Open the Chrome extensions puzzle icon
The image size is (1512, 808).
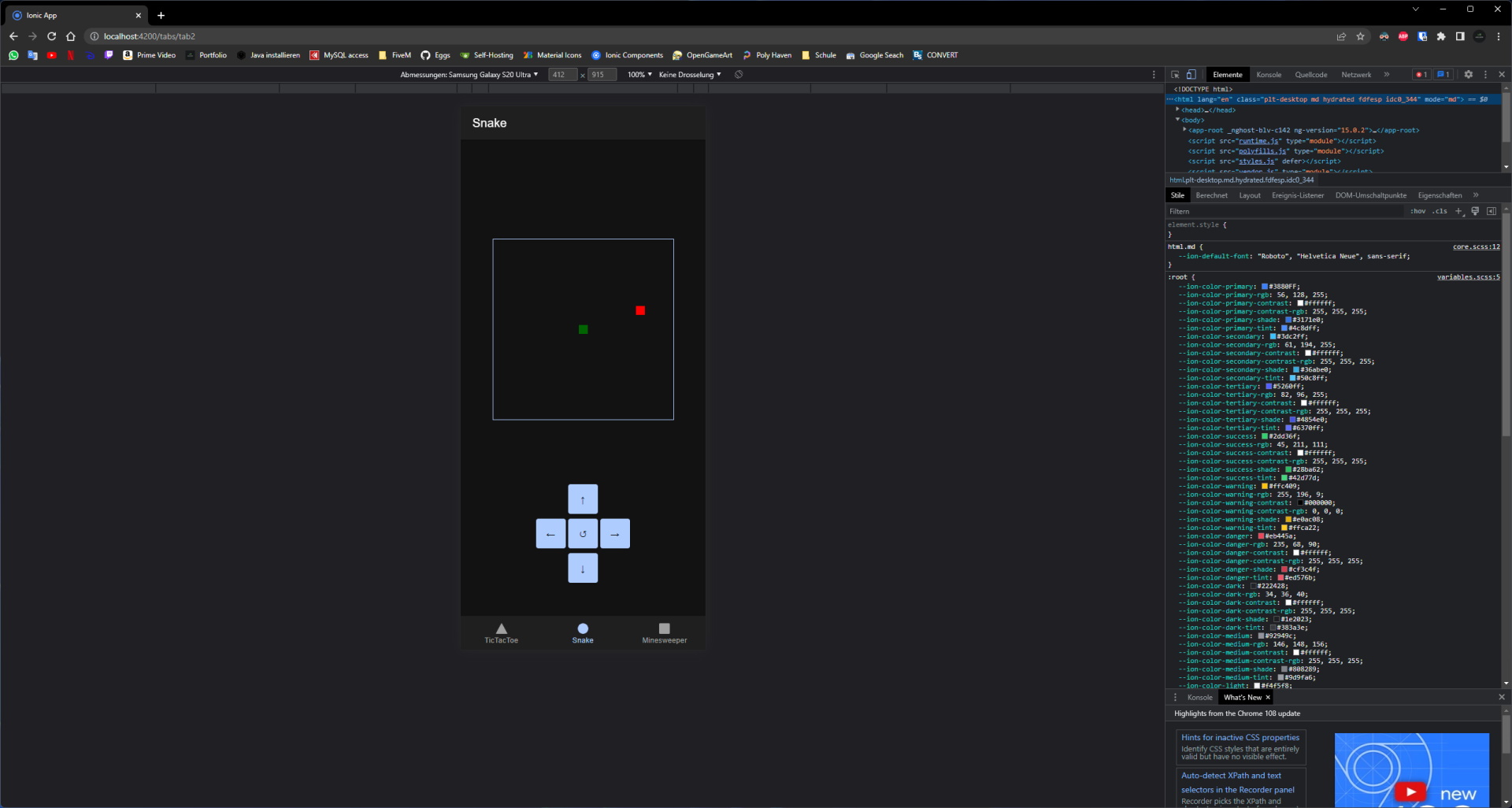[x=1441, y=36]
